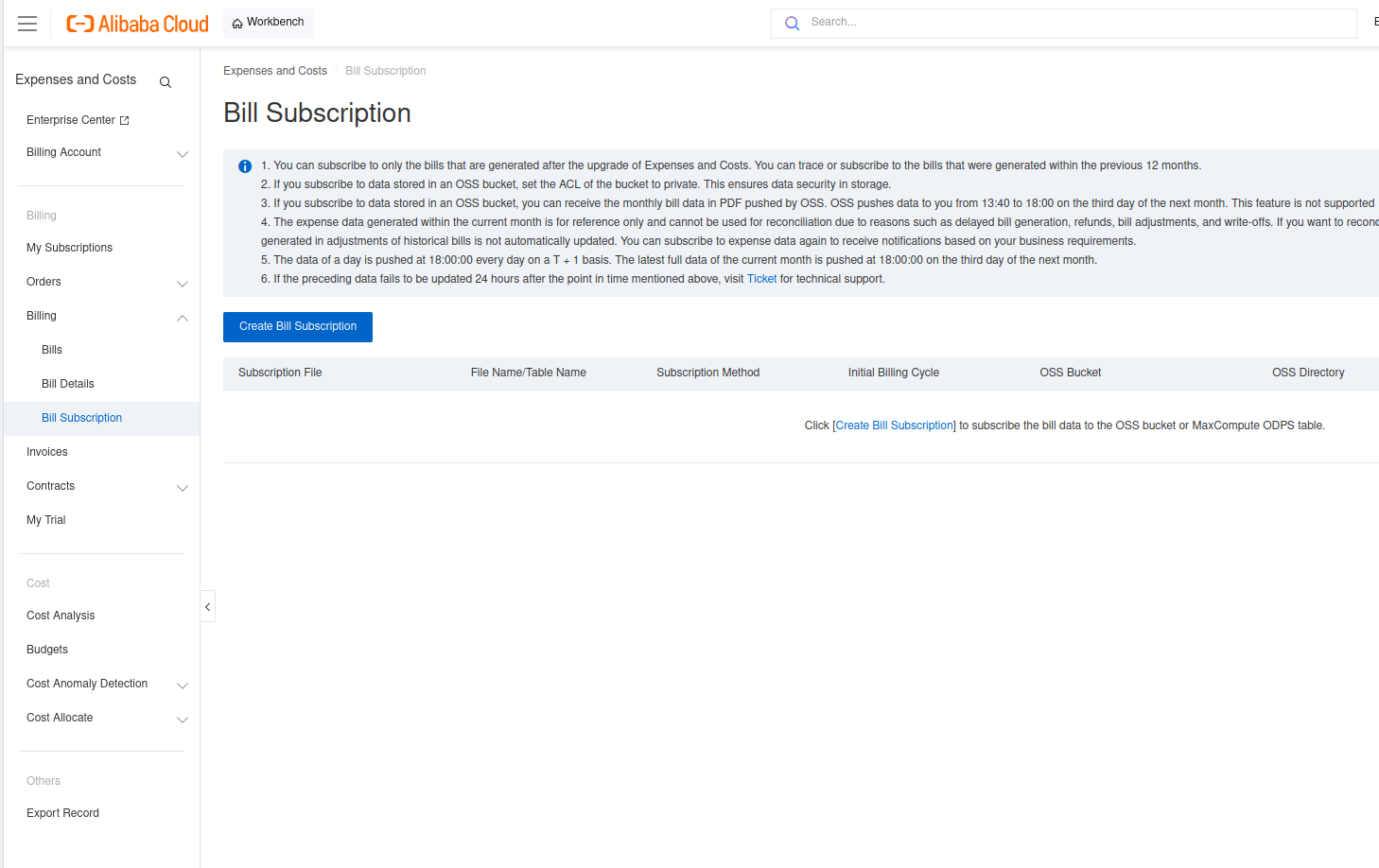Collapse the sidebar using the arrow handle
The width and height of the screenshot is (1379, 868).
[x=208, y=606]
